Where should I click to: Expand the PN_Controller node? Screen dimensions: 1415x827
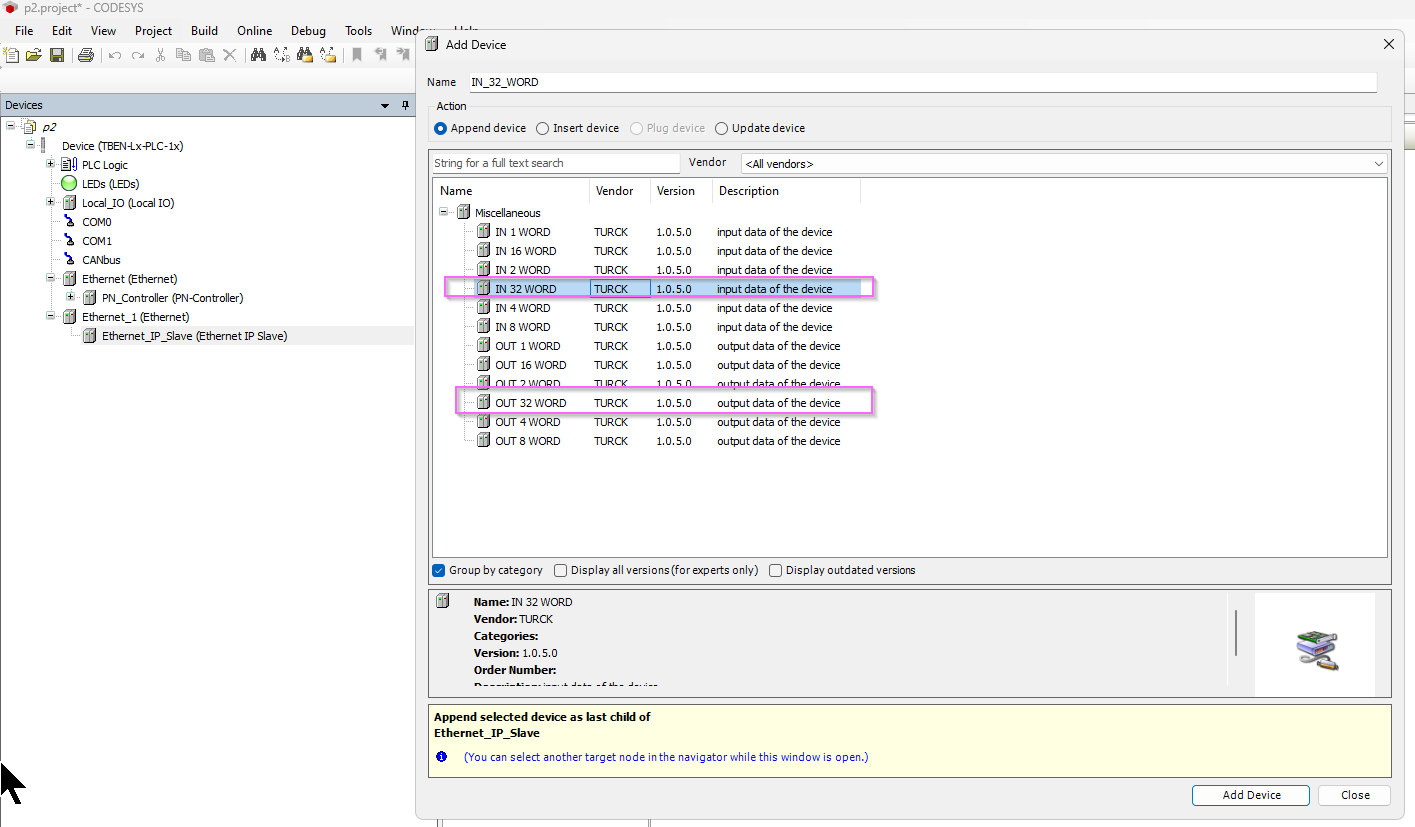pyautogui.click(x=71, y=297)
